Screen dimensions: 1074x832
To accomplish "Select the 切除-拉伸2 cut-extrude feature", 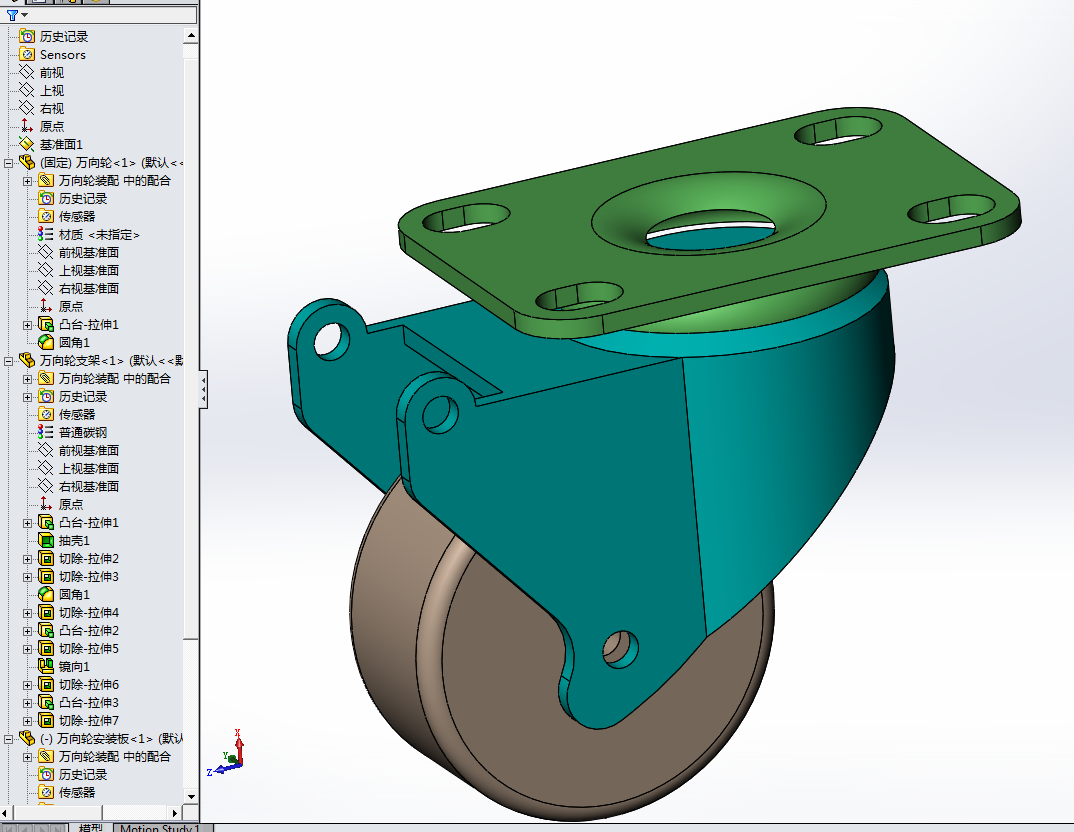I will click(88, 559).
